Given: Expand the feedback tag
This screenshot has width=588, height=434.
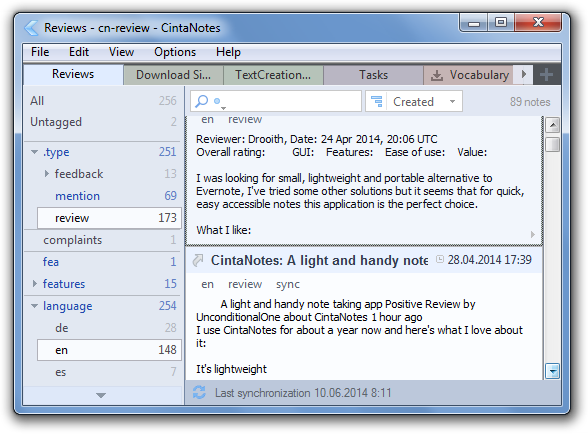Looking at the screenshot, I should [x=46, y=173].
